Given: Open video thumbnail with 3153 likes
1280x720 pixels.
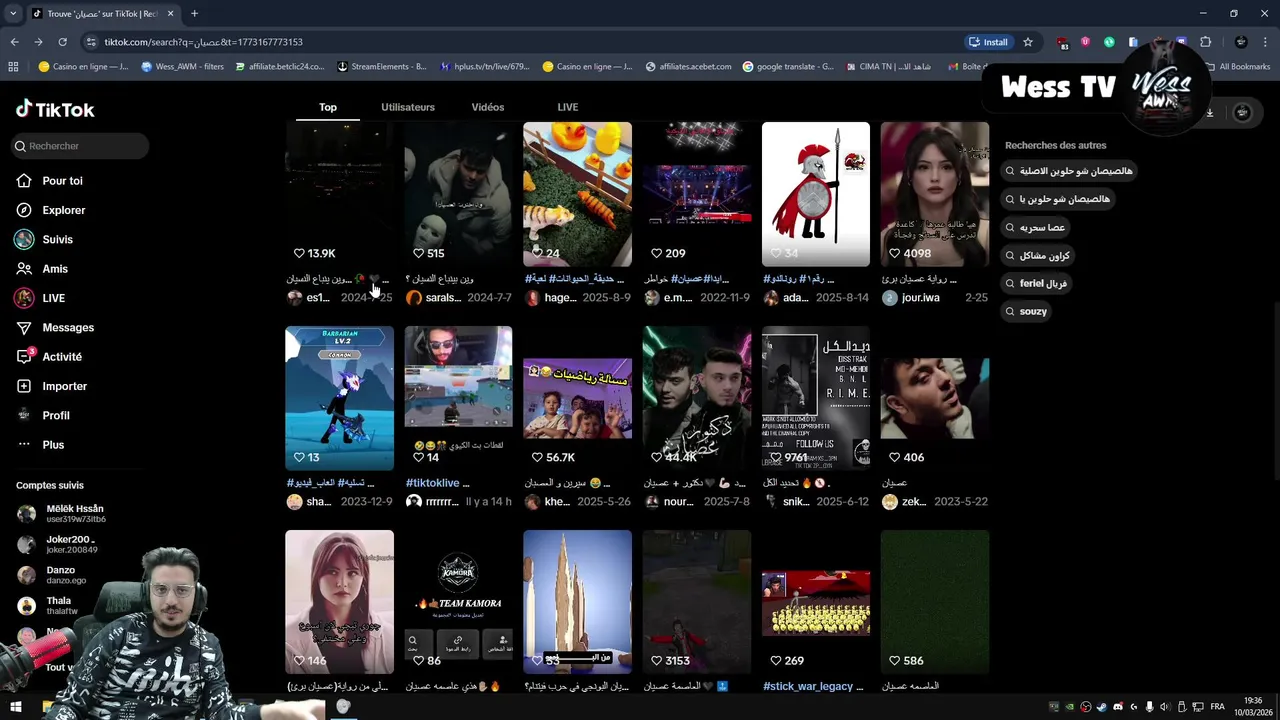Looking at the screenshot, I should (697, 602).
